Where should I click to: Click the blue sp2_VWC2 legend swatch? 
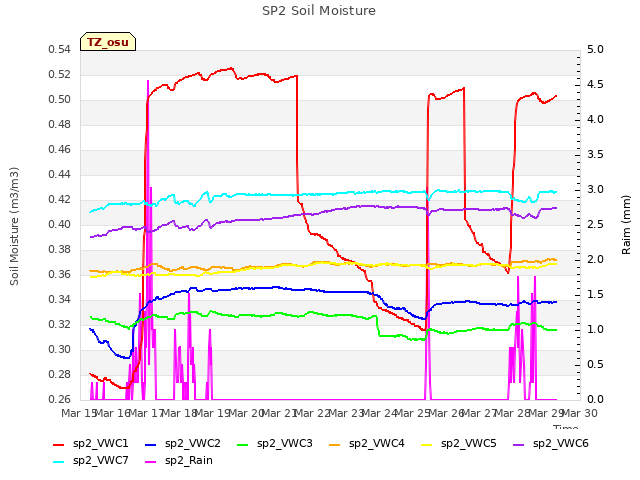(151, 444)
